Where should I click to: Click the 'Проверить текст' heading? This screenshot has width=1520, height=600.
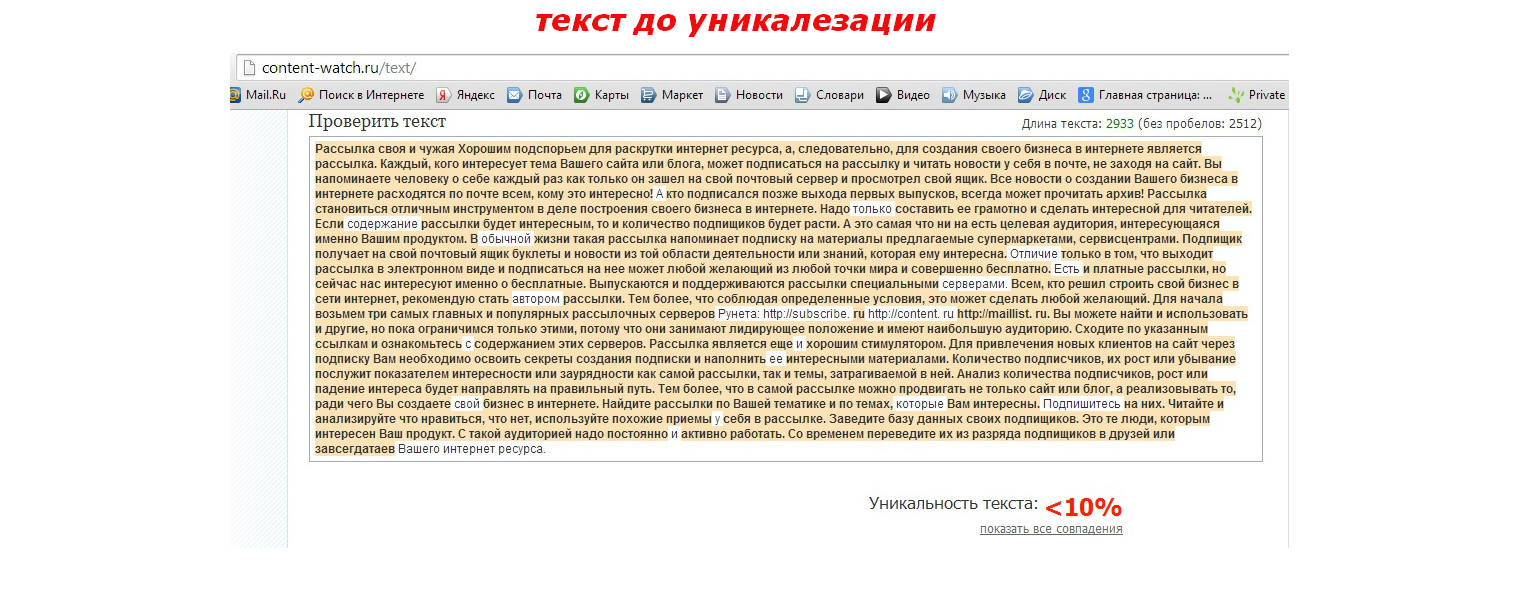coord(377,122)
